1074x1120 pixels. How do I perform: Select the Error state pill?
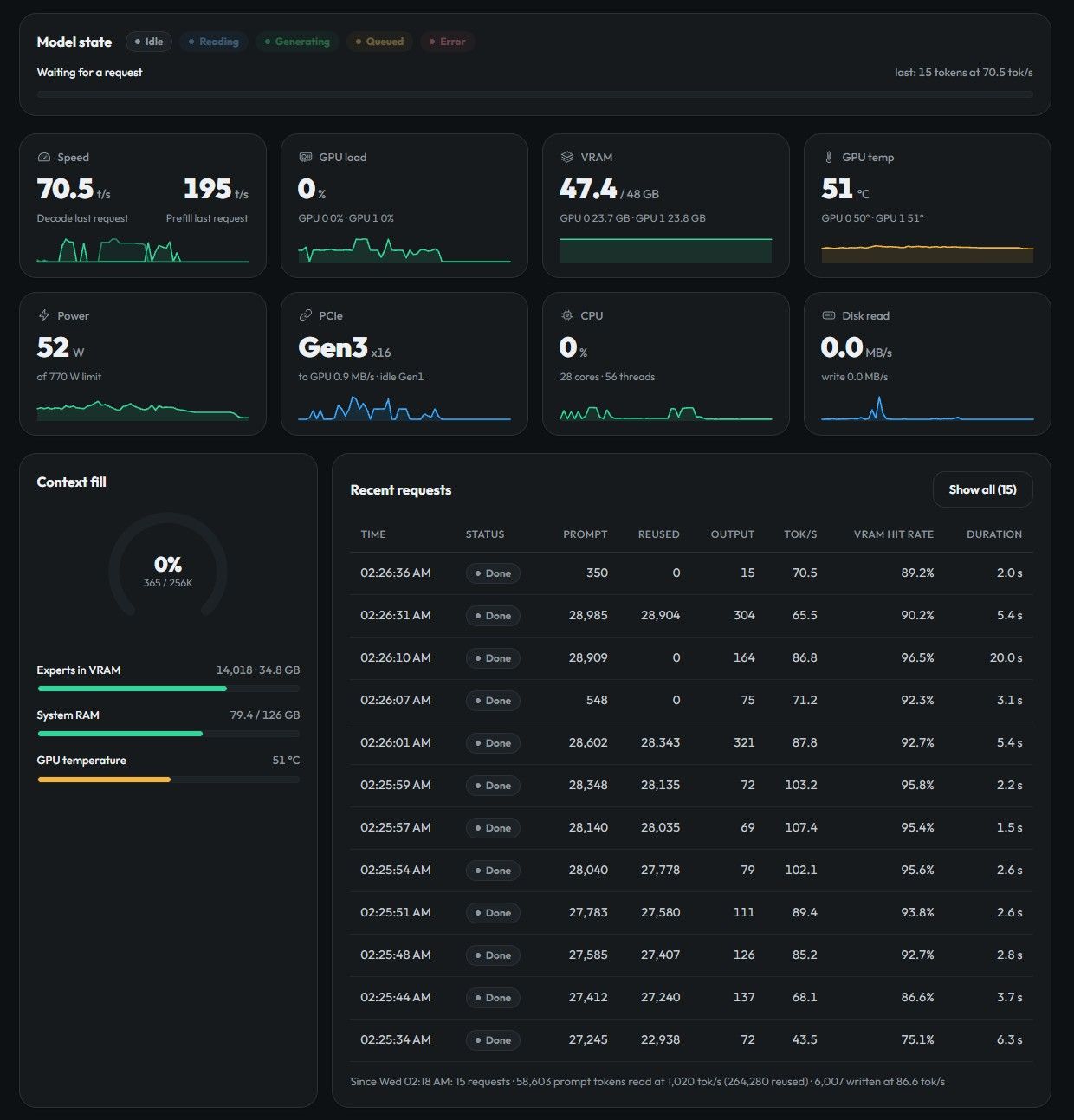447,42
